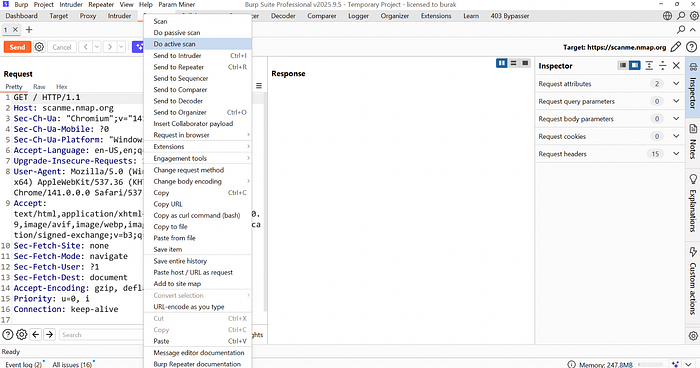
Task: Search within Repeater tabs magnifier
Action: [x=681, y=29]
